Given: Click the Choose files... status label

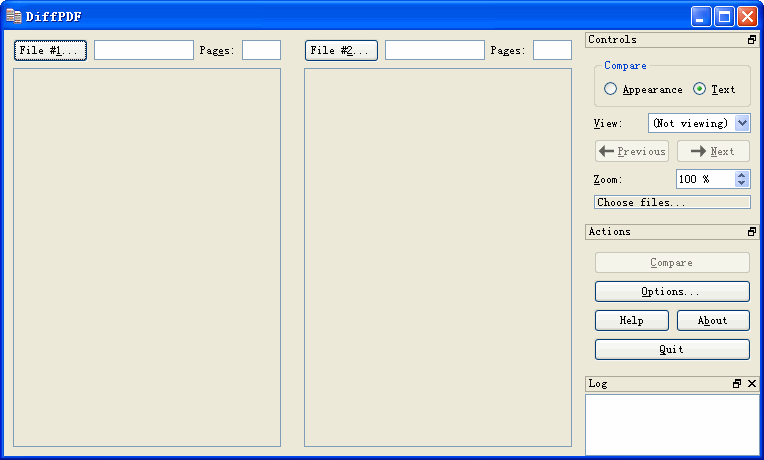Looking at the screenshot, I should 672,202.
